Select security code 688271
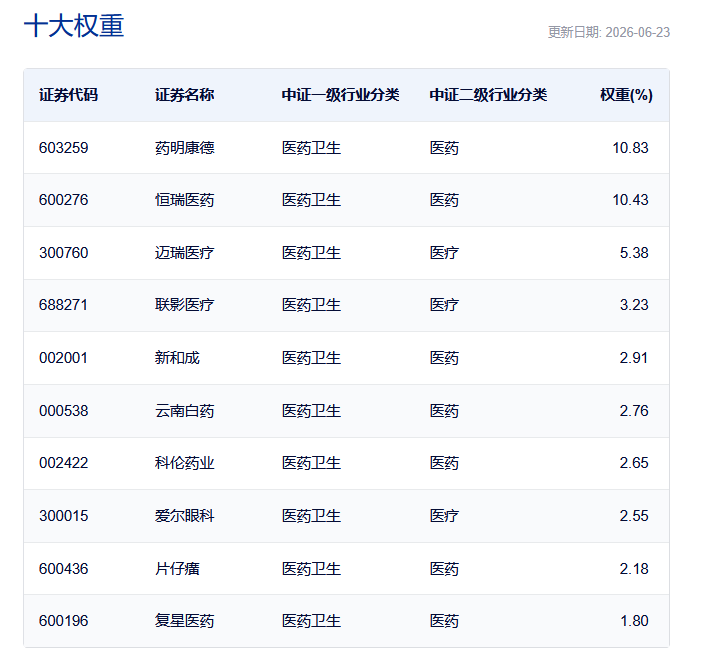Viewport: 705px width, 669px height. [x=63, y=305]
